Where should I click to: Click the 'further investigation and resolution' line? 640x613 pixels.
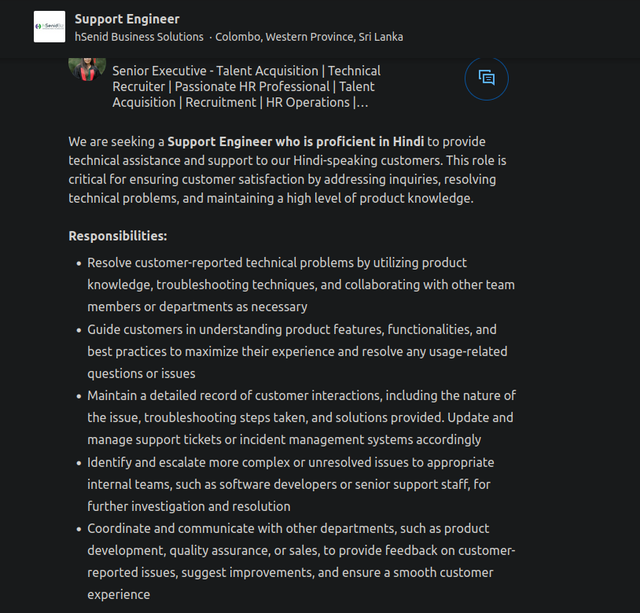pos(189,506)
